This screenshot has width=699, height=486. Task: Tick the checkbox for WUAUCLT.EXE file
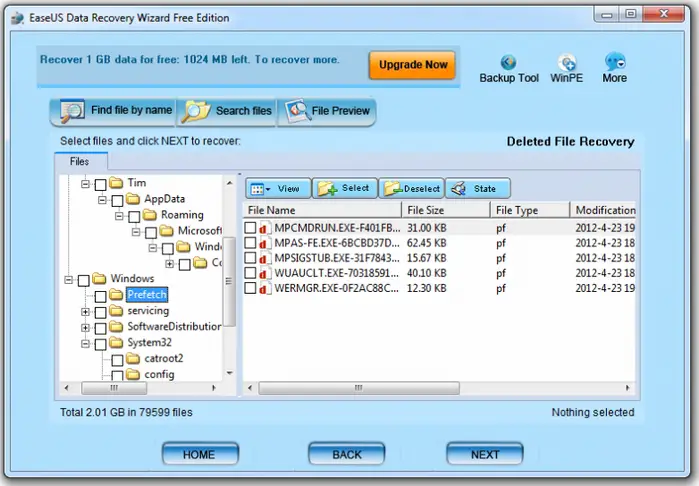click(250, 273)
